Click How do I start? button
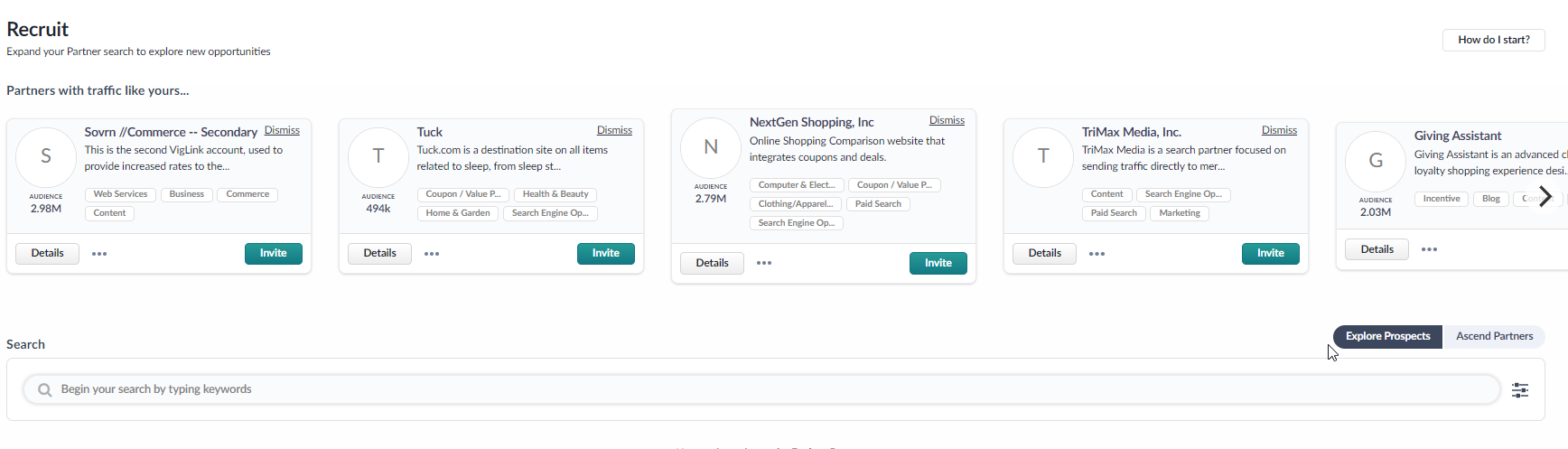The height and width of the screenshot is (449, 1568). point(1494,40)
